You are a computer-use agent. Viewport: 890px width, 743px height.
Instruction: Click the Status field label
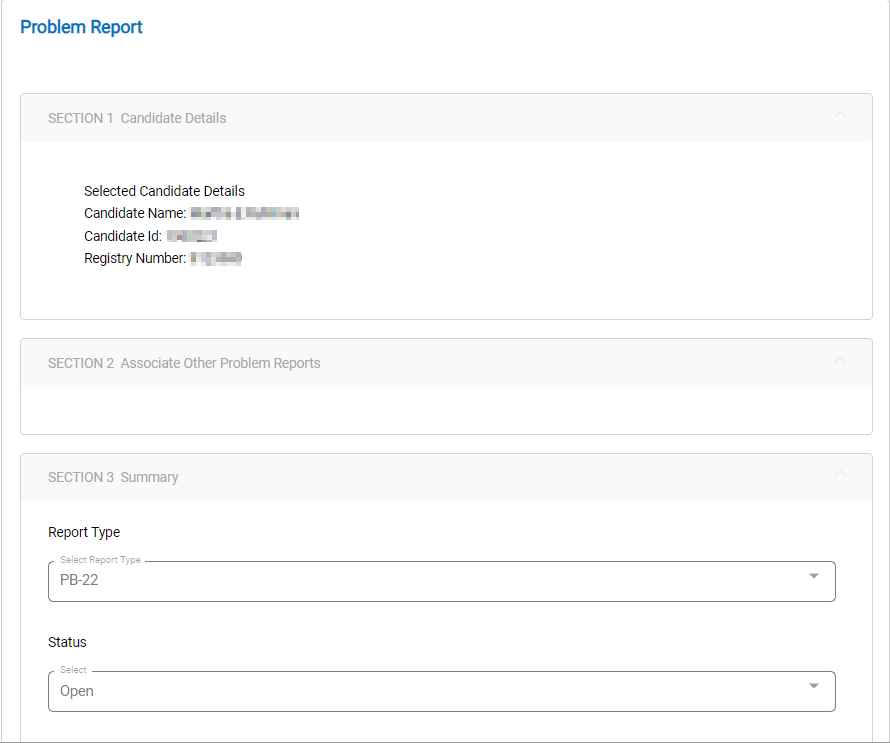tap(67, 642)
